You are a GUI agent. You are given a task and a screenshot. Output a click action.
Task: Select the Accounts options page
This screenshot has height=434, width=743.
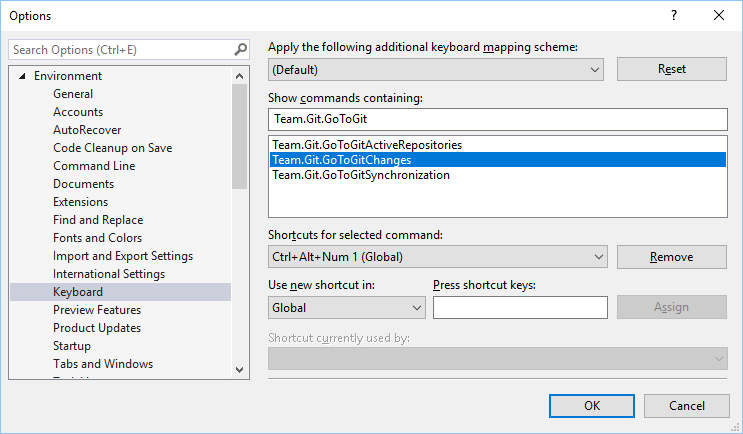78,112
